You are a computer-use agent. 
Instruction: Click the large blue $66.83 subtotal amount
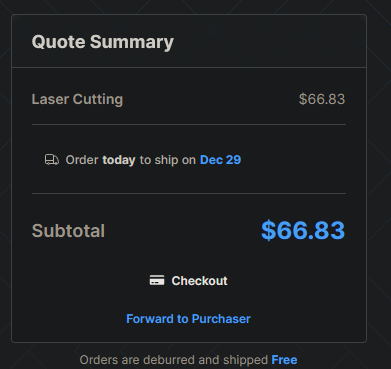(303, 230)
